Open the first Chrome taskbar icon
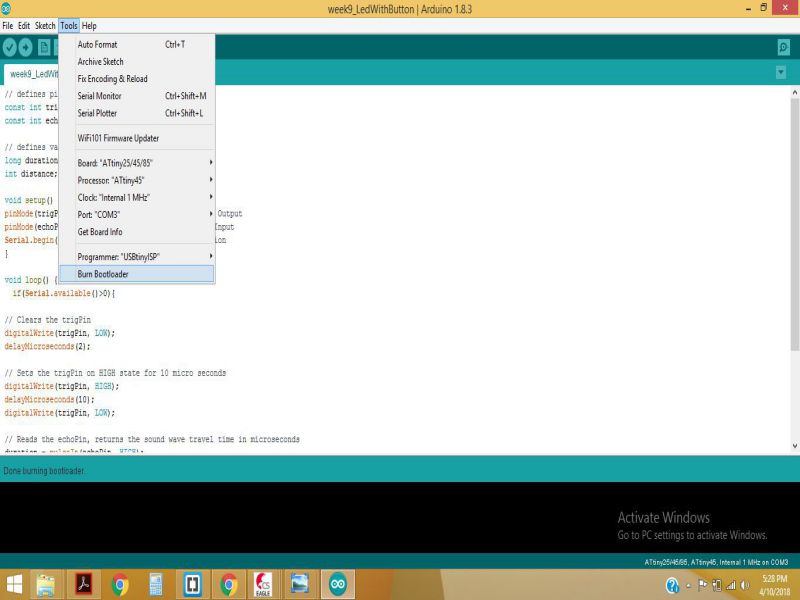The height and width of the screenshot is (600, 800). tap(120, 585)
